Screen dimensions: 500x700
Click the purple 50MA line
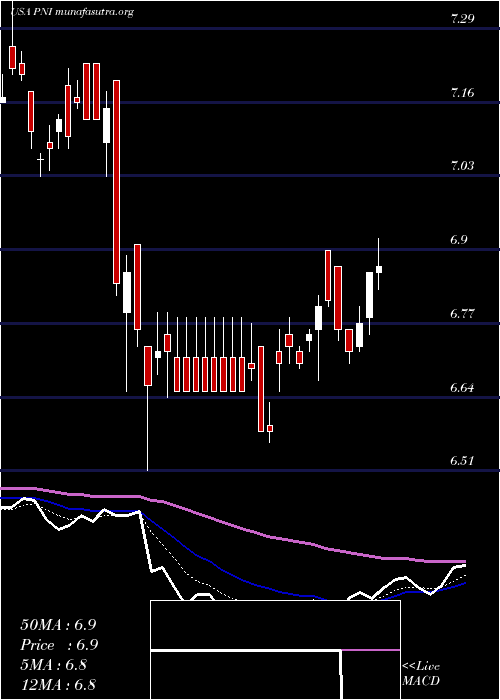232,524
